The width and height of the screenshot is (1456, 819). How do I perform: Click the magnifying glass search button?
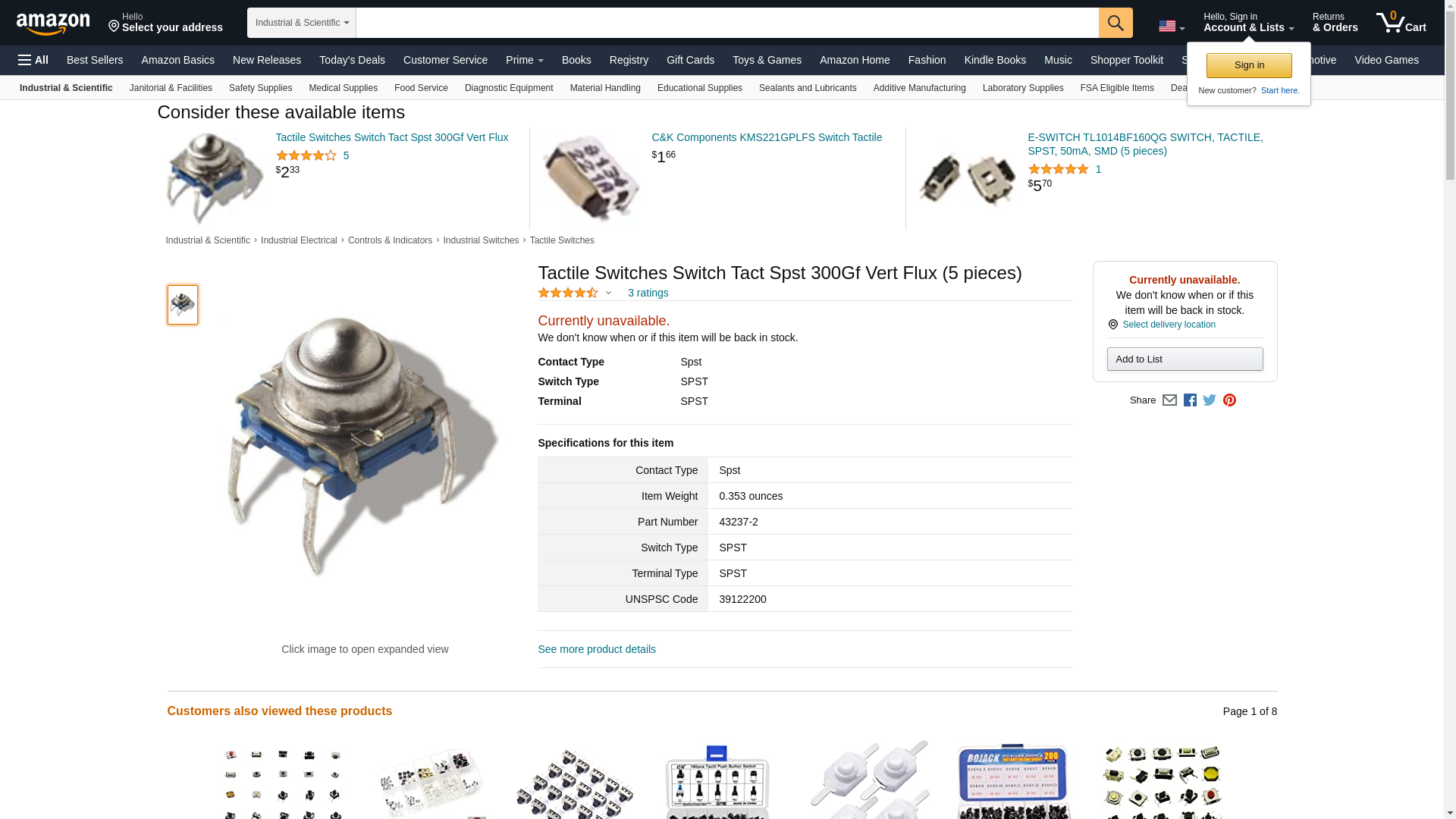[x=1116, y=23]
